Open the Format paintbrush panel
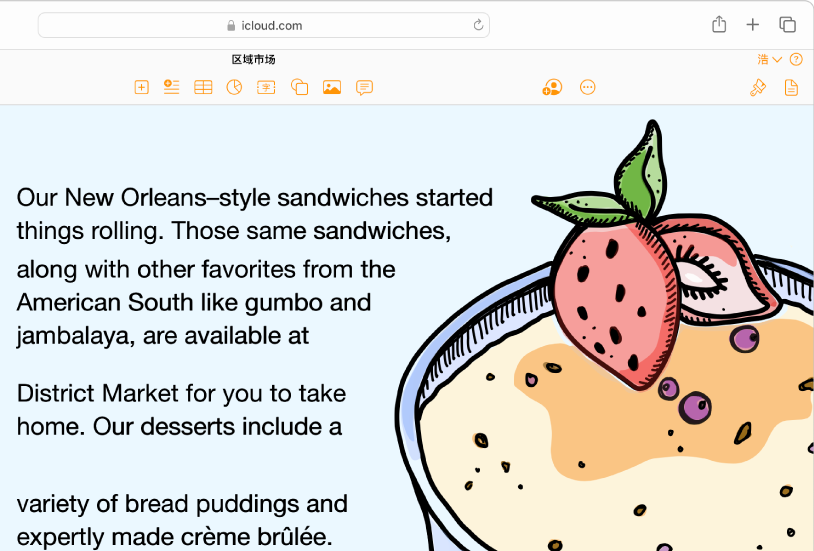Image resolution: width=814 pixels, height=551 pixels. tap(758, 87)
